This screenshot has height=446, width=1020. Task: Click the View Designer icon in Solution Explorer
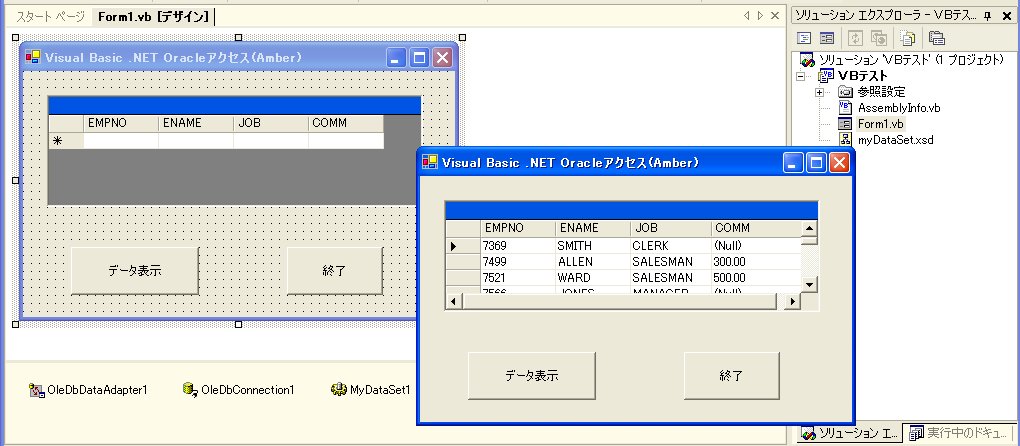click(827, 38)
